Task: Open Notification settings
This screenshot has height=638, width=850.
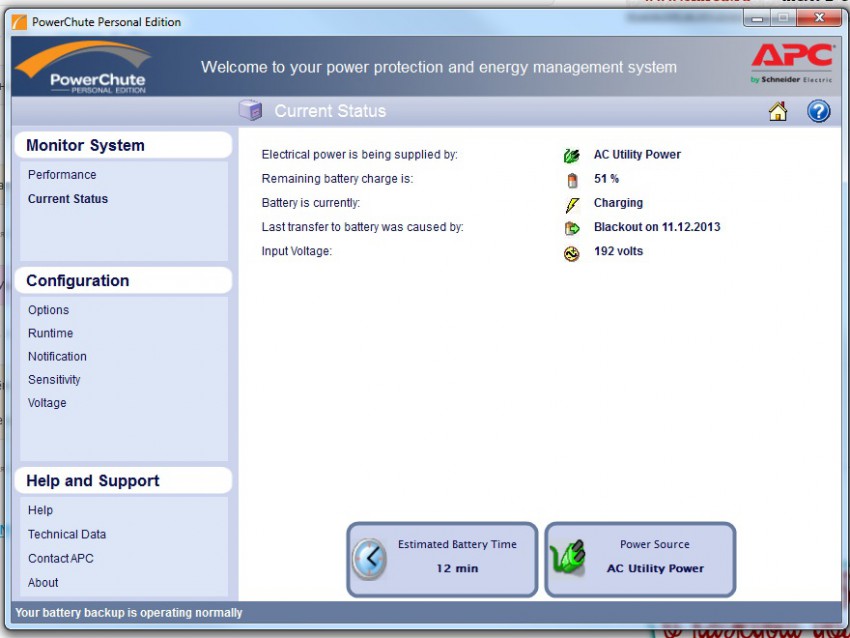Action: pos(57,356)
